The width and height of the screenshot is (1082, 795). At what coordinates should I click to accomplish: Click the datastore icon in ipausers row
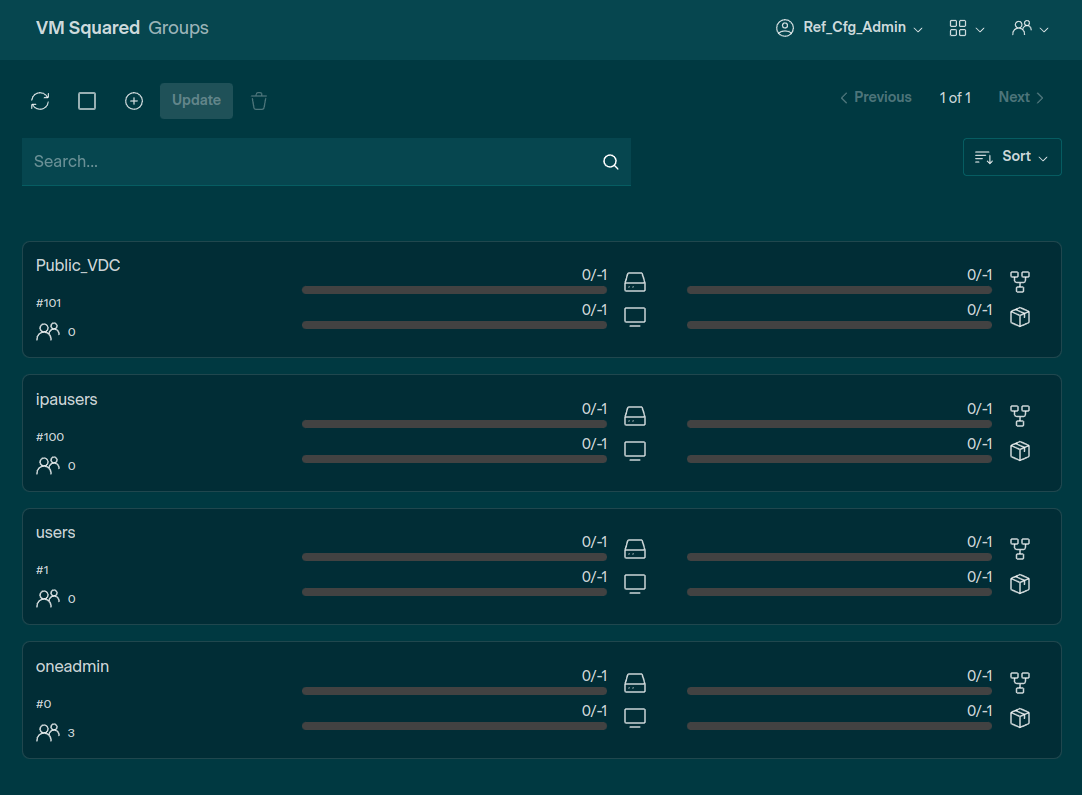635,415
